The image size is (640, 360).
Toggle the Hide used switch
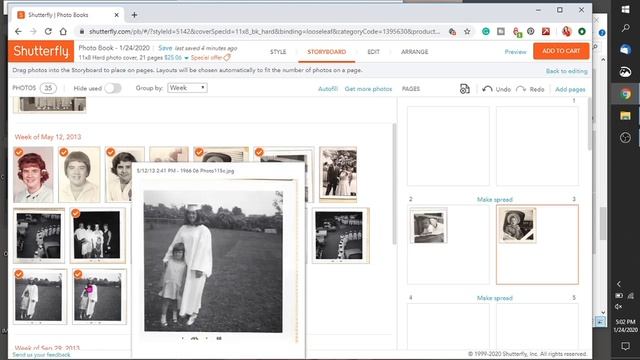[x=113, y=88]
